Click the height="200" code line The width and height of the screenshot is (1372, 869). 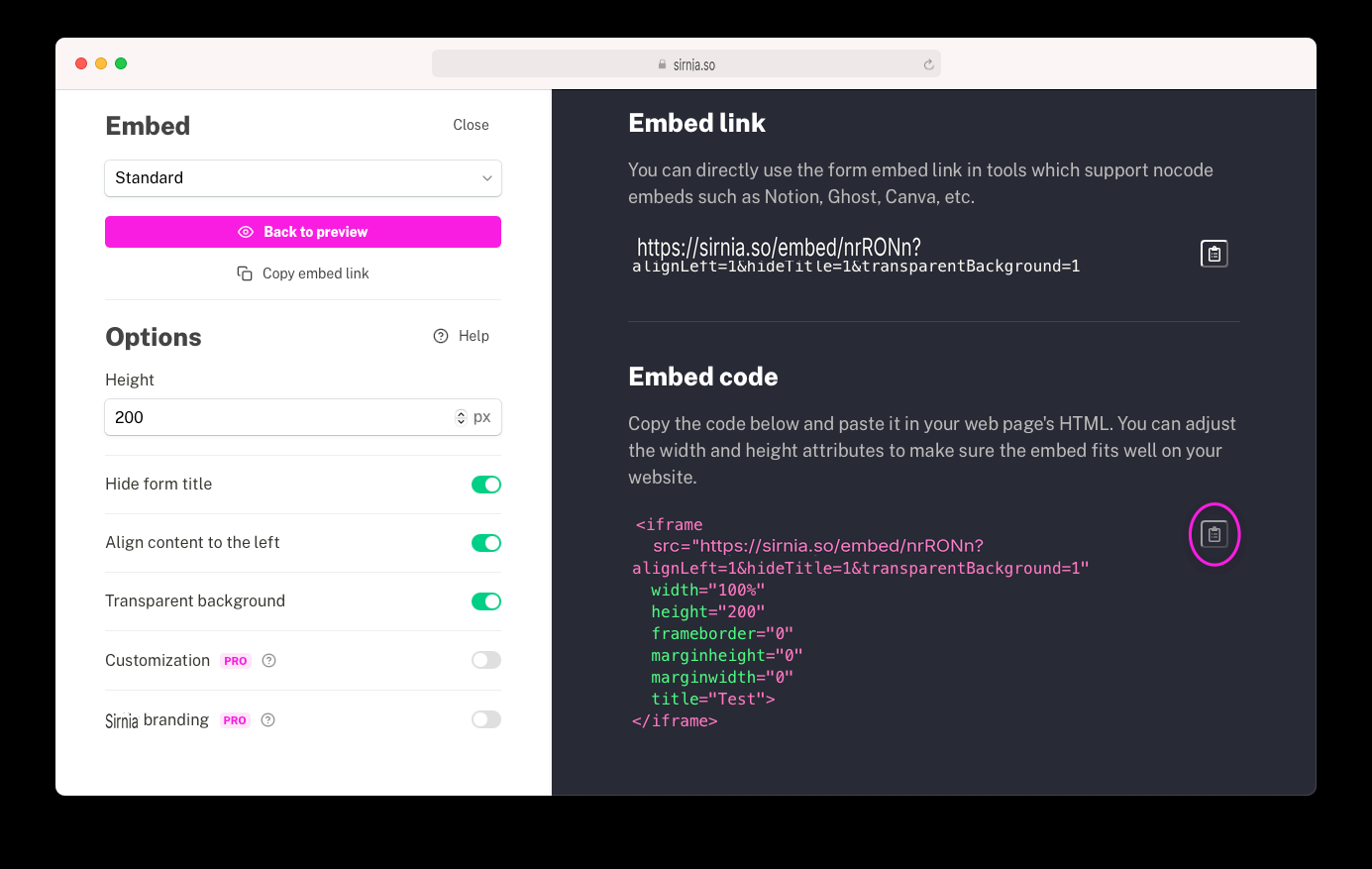(708, 612)
